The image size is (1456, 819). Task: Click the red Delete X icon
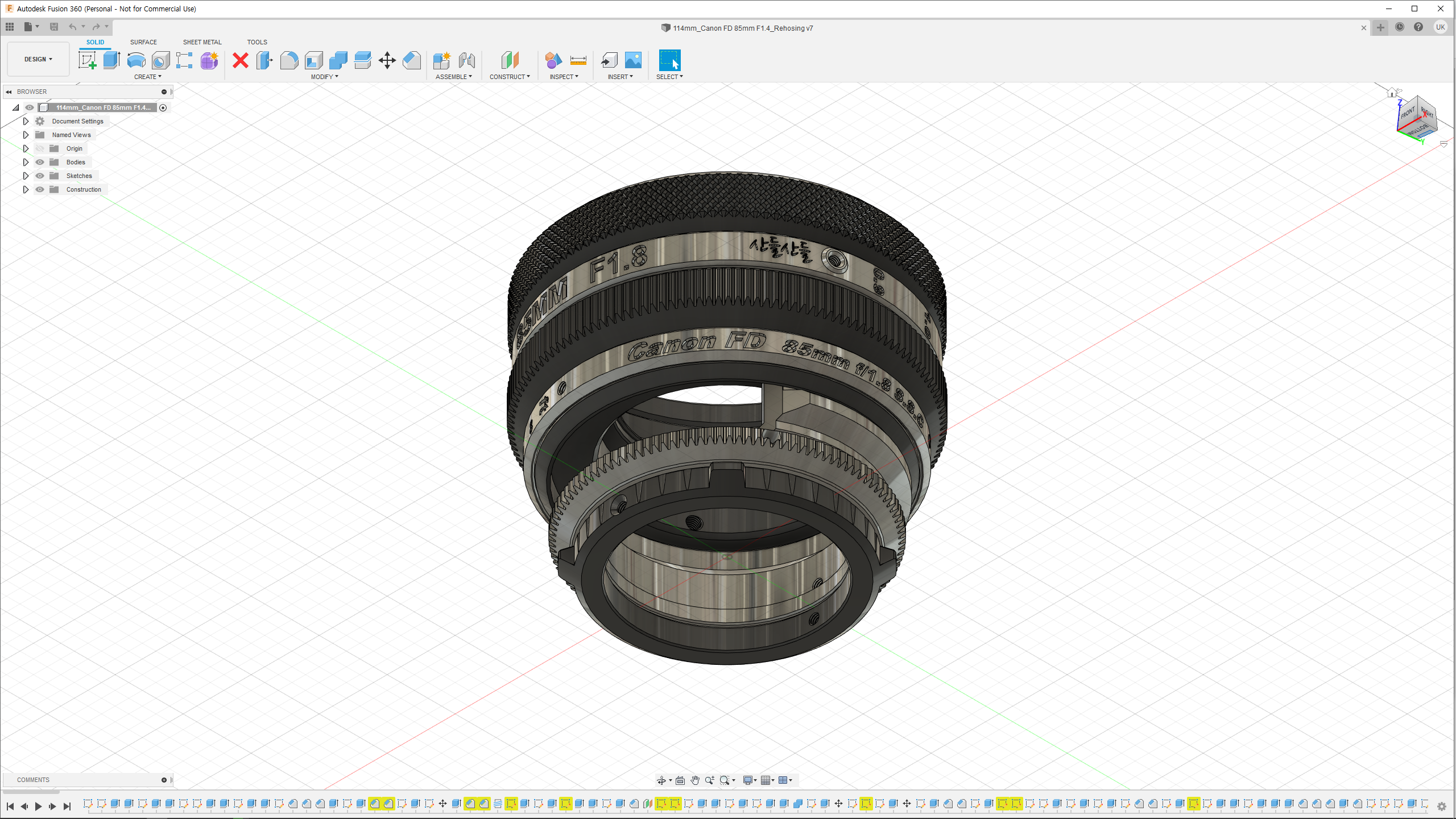(x=241, y=60)
